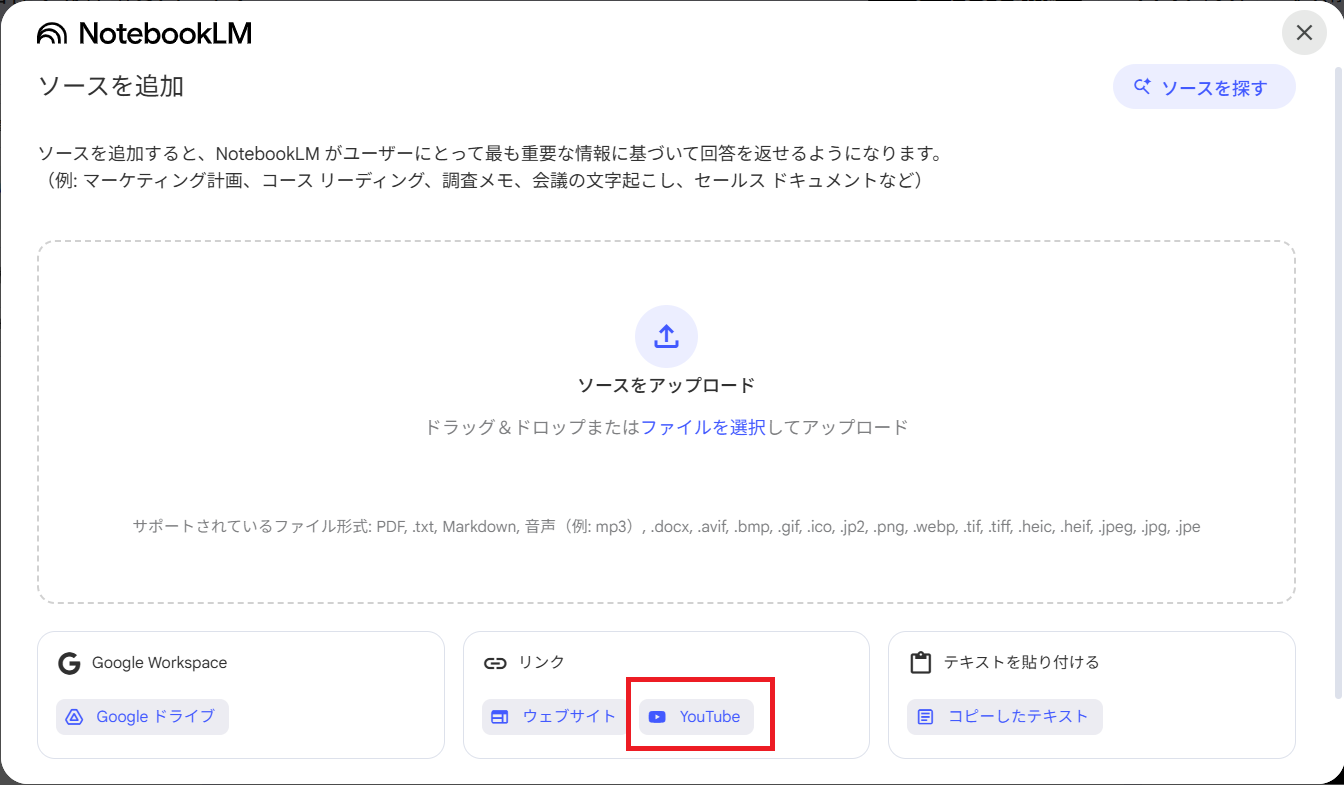Click the Google Workspace card heading
Viewport: 1344px width, 785px height.
pos(159,663)
